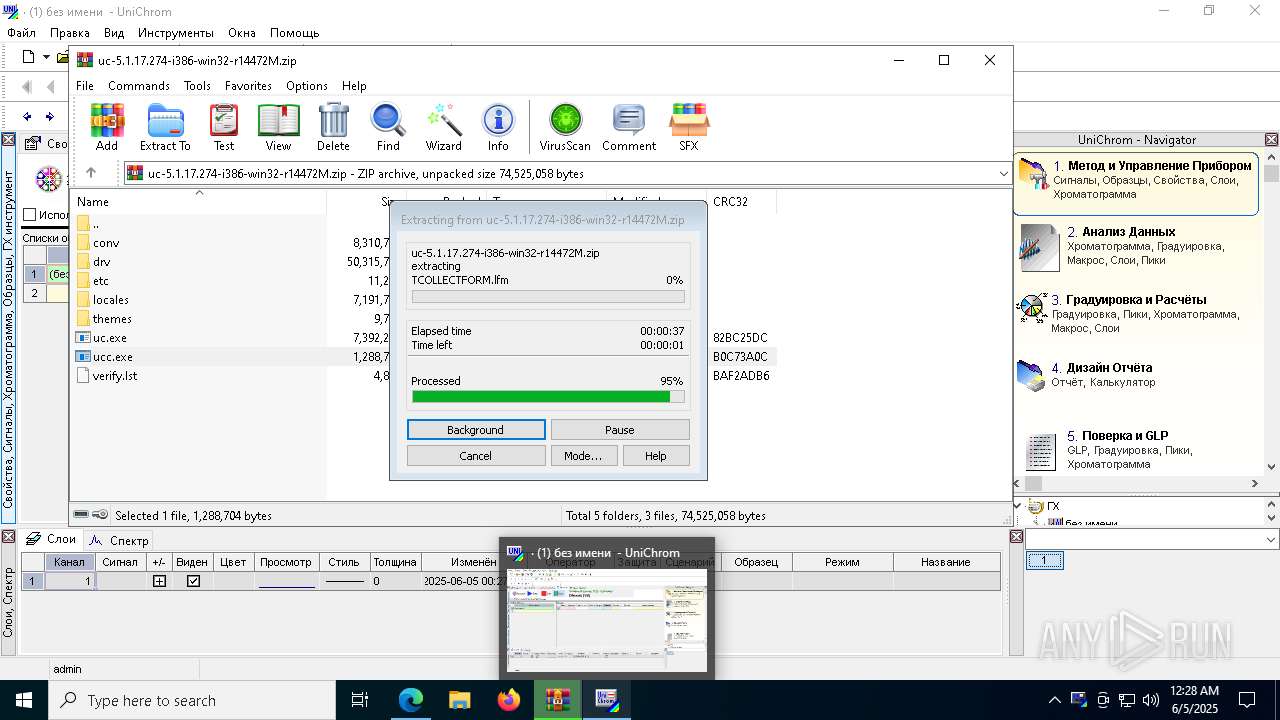Click Type here to search box

(x=192, y=701)
